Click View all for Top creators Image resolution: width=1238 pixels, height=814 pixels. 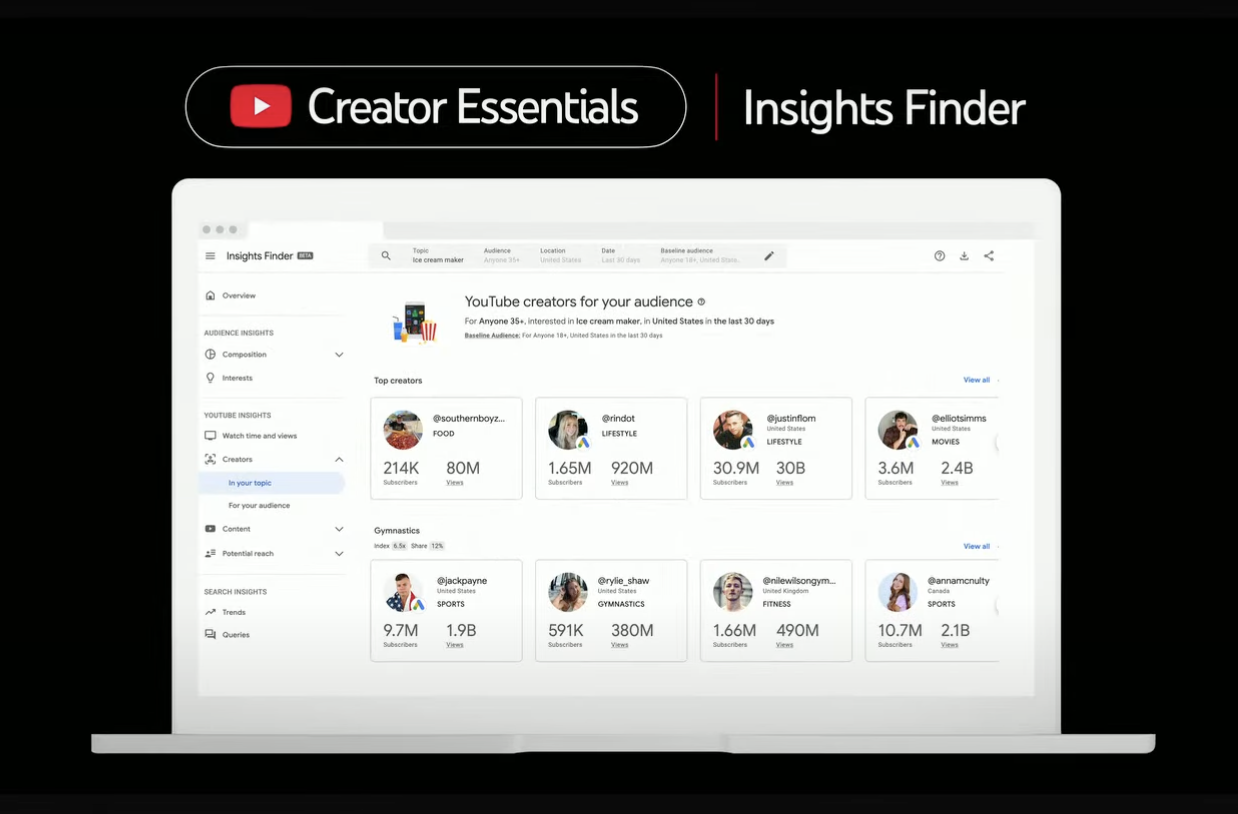click(976, 380)
